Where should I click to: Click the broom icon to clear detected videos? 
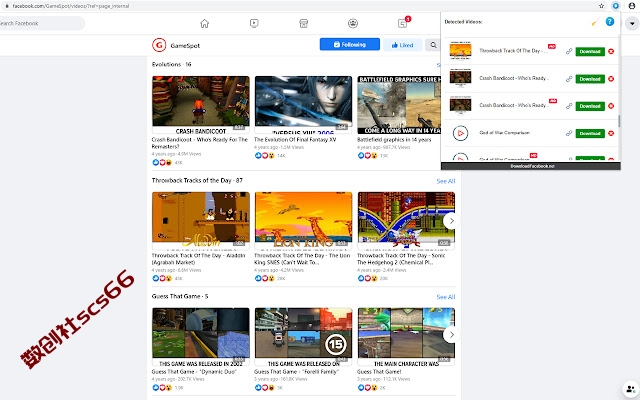coord(595,22)
